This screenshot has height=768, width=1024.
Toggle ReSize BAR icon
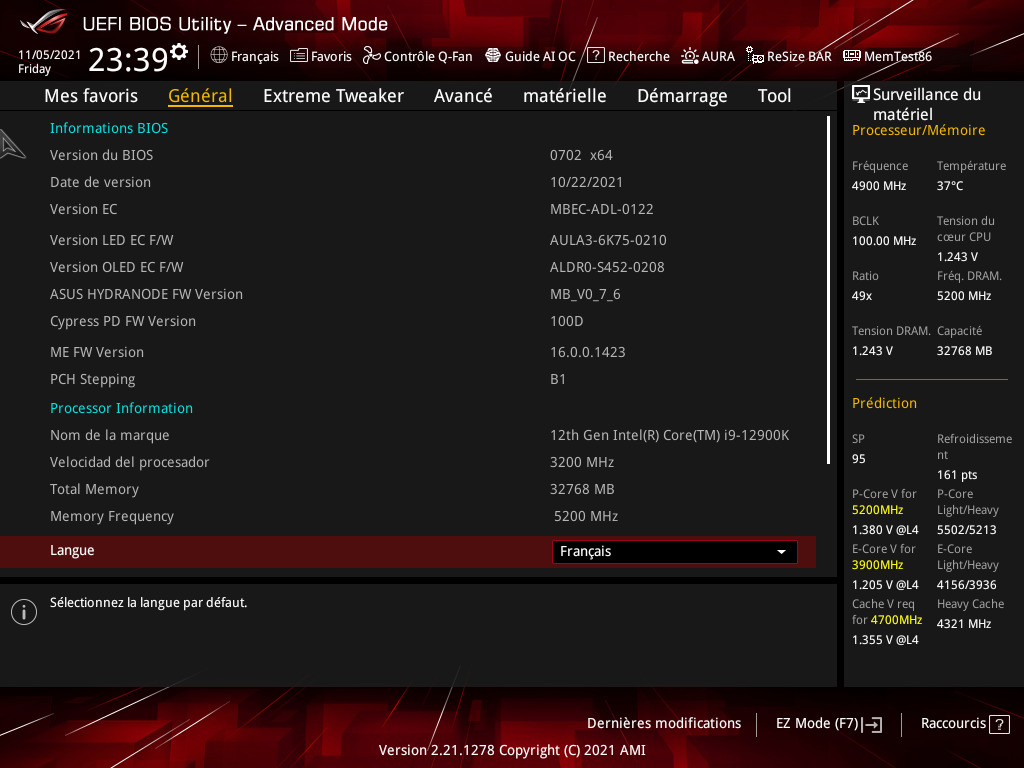point(755,56)
